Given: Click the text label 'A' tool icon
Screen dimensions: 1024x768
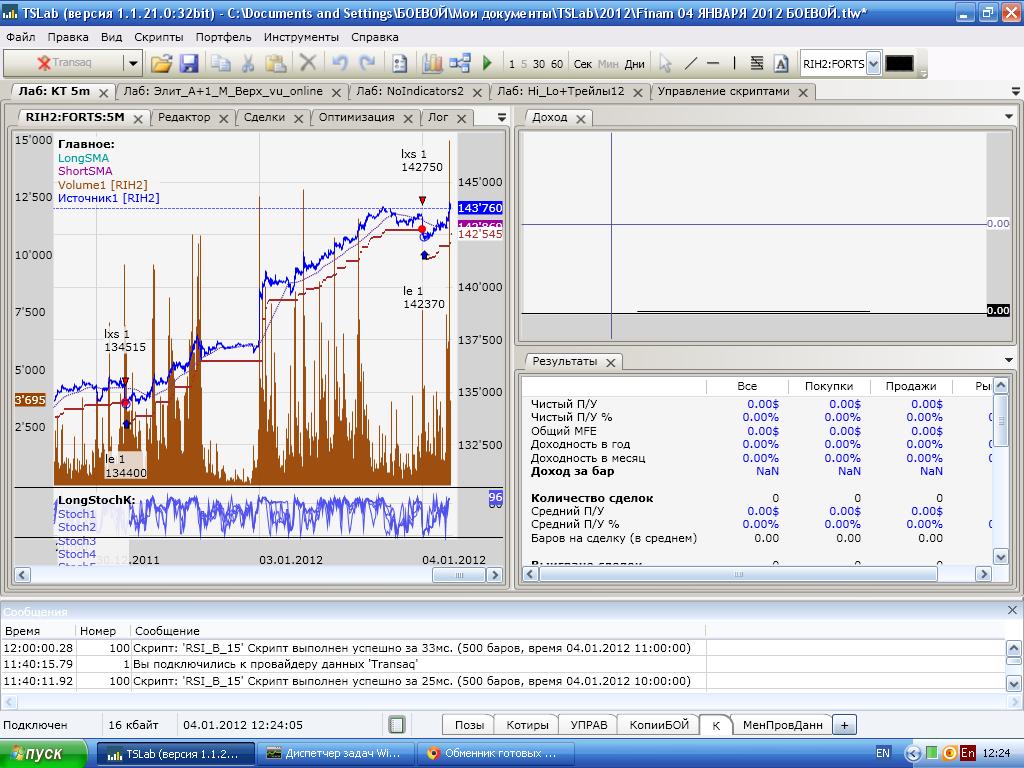Looking at the screenshot, I should [781, 63].
